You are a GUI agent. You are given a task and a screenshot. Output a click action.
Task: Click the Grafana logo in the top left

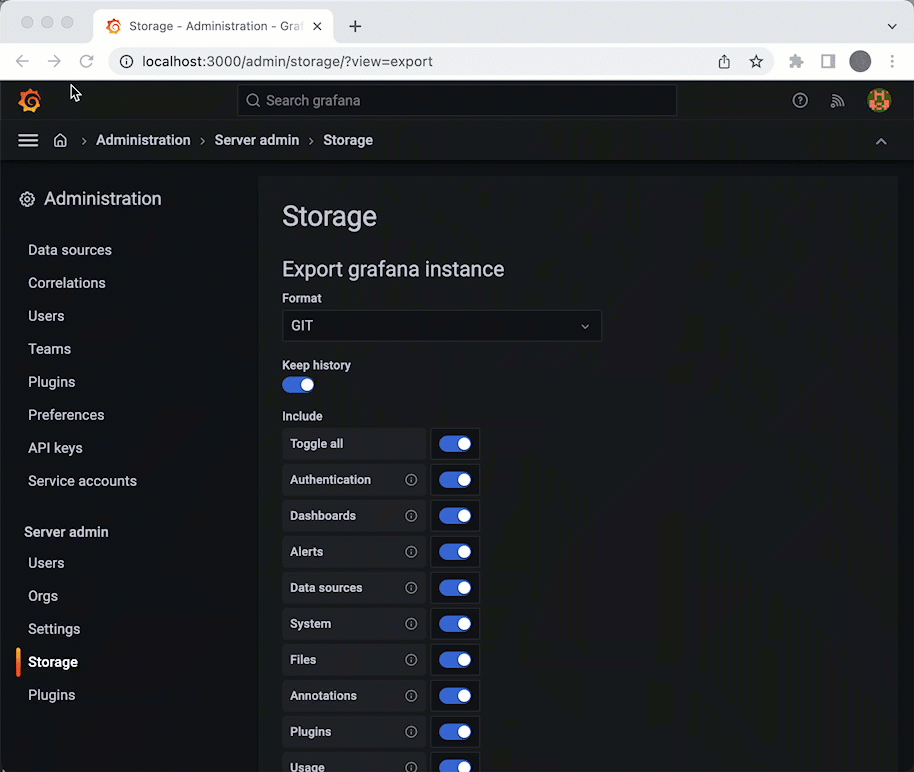click(x=28, y=100)
